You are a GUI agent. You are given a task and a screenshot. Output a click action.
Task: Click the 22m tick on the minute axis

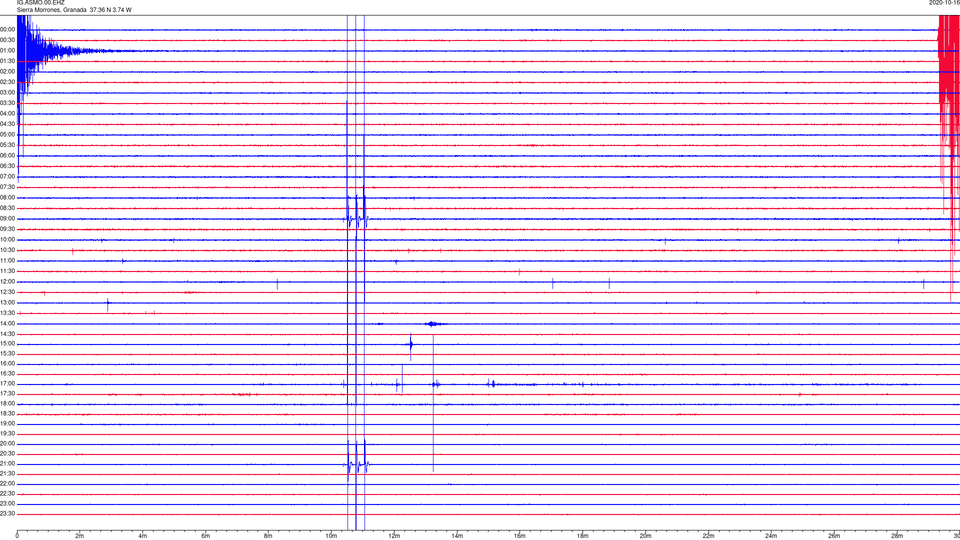coord(708,536)
